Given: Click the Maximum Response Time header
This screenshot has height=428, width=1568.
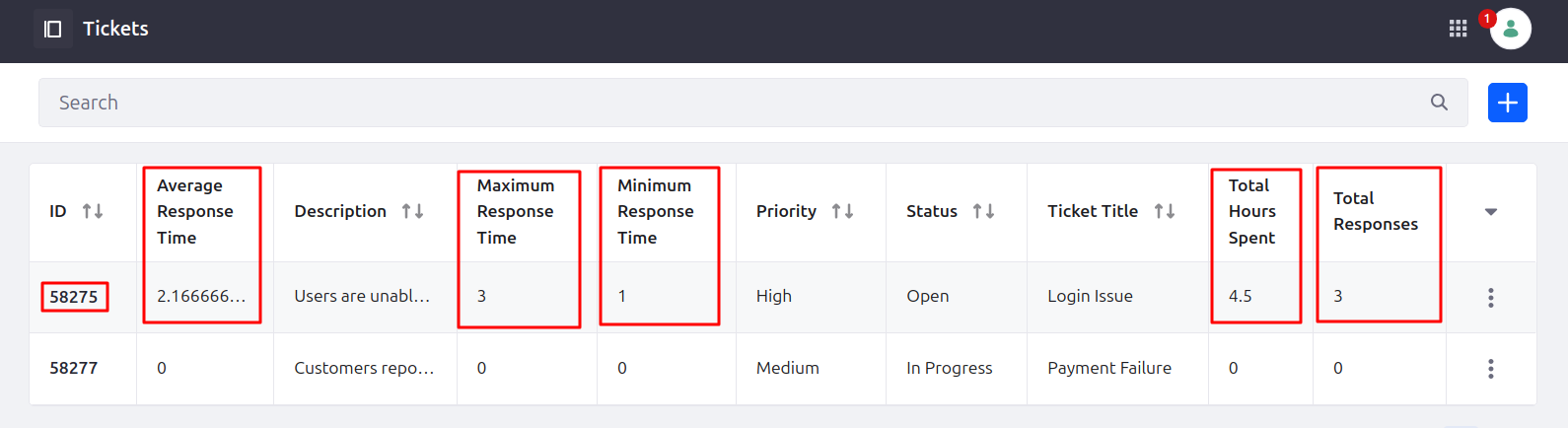Looking at the screenshot, I should coord(516,211).
